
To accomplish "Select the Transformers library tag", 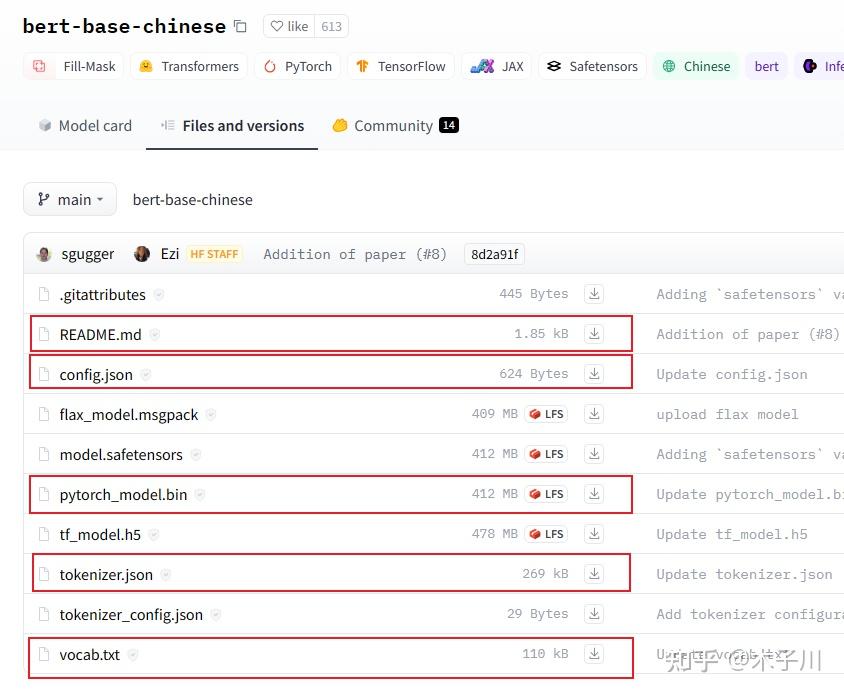I will pos(188,66).
